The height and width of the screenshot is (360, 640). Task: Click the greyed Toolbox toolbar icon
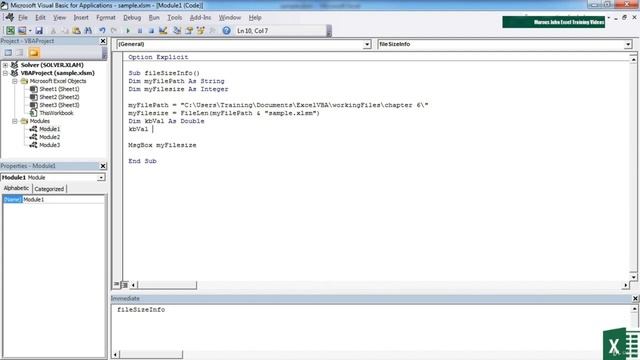point(212,31)
